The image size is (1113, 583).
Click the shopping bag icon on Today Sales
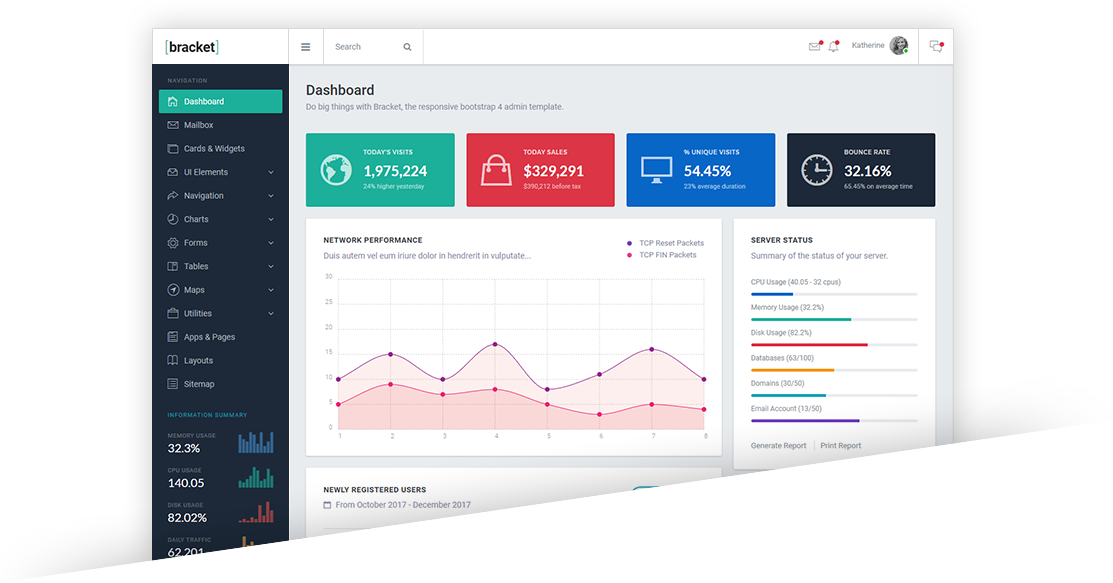496,170
